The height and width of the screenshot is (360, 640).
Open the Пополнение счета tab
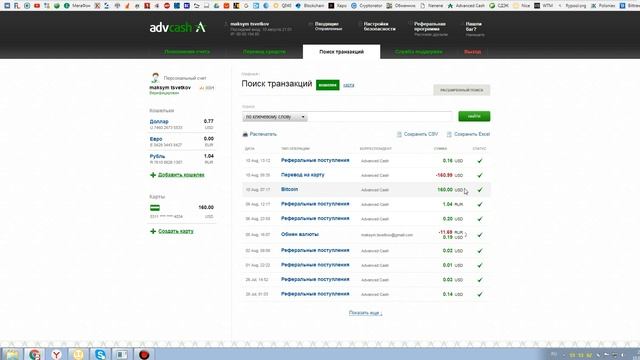point(187,52)
